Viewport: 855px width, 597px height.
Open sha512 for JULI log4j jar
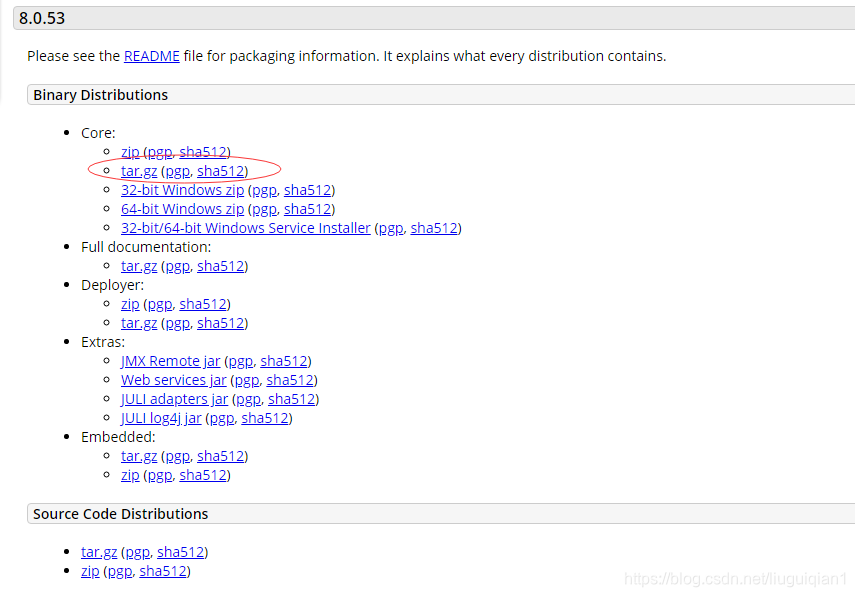[x=265, y=418]
